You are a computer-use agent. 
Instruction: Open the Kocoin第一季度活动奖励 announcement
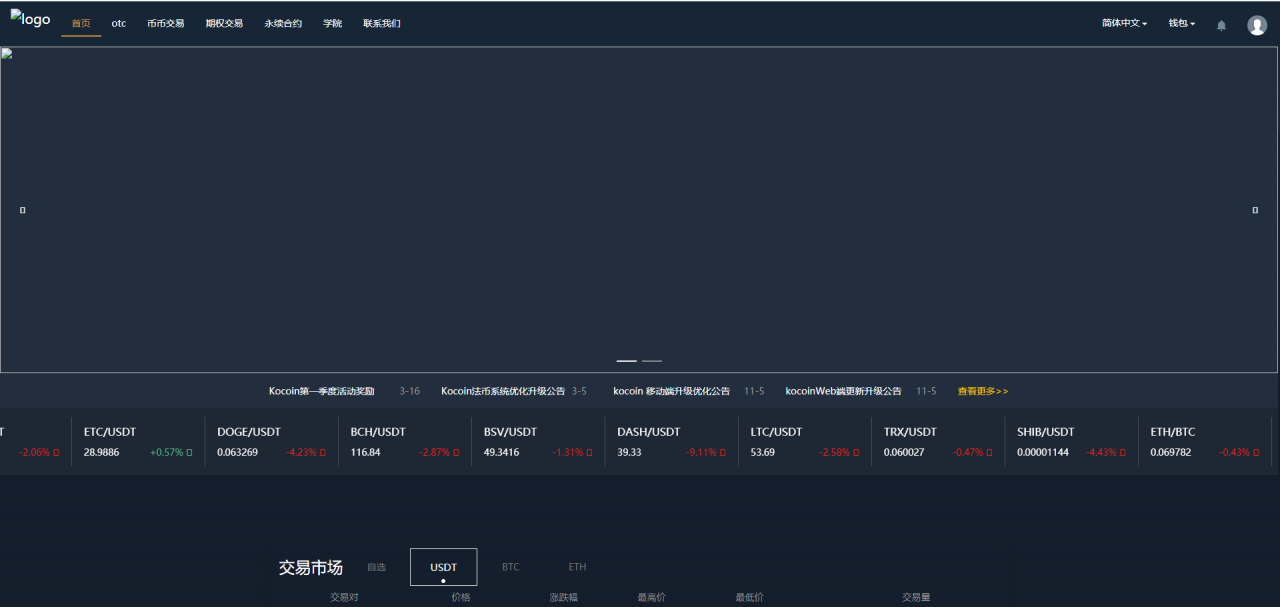[321, 391]
